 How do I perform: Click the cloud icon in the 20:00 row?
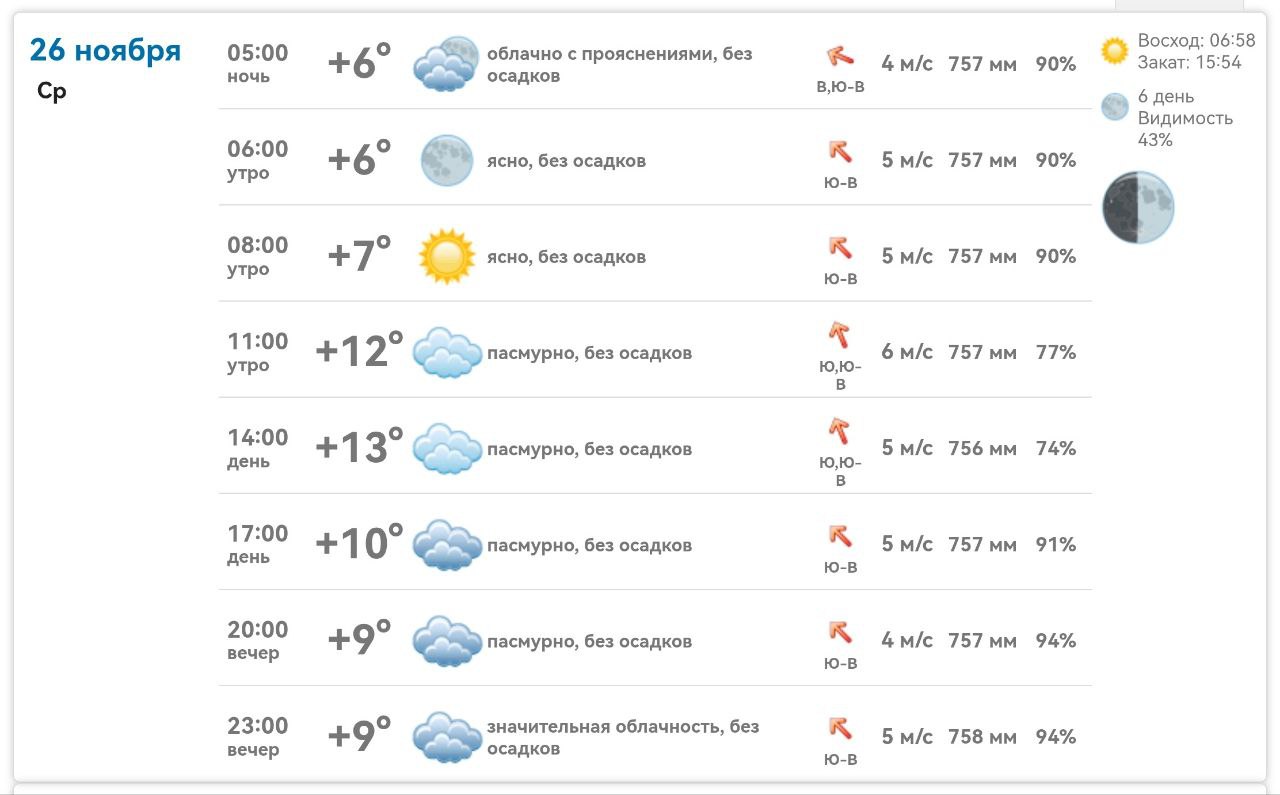pyautogui.click(x=446, y=640)
